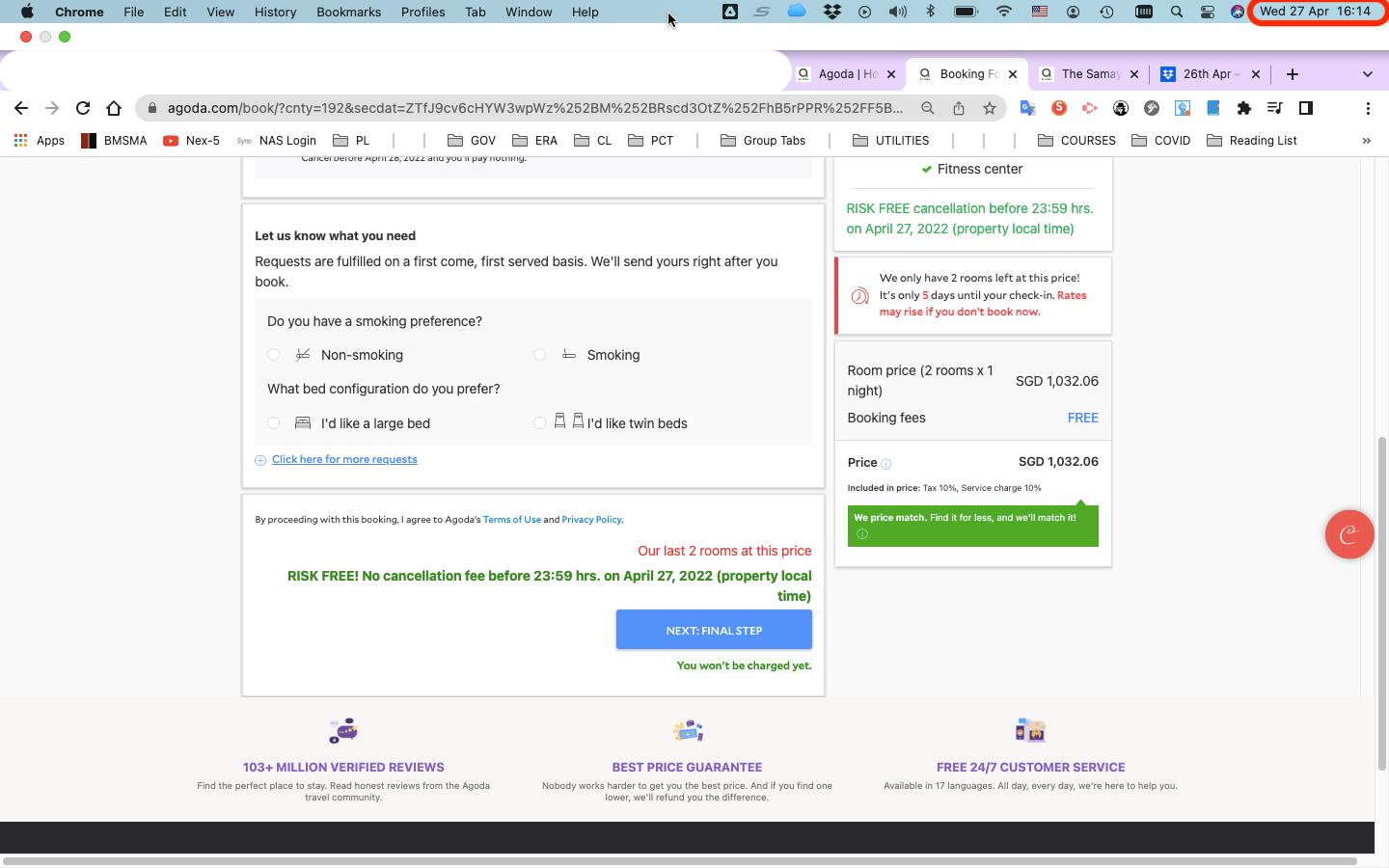
Task: Open the Time Machine menu bar icon
Action: 1106,13
